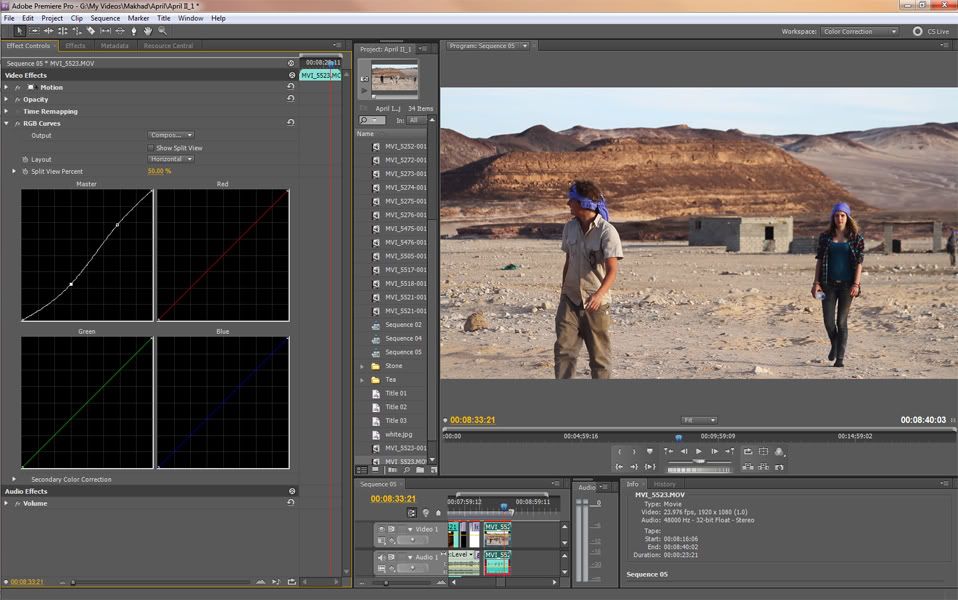Select the Pen tool in toolbar
The image size is (958, 600).
click(134, 31)
